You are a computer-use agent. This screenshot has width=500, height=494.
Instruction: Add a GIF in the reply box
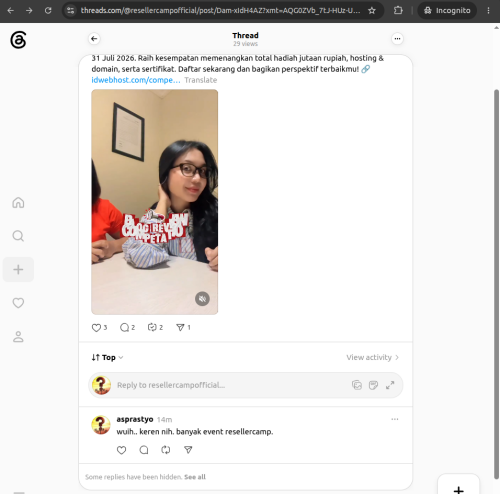[373, 385]
